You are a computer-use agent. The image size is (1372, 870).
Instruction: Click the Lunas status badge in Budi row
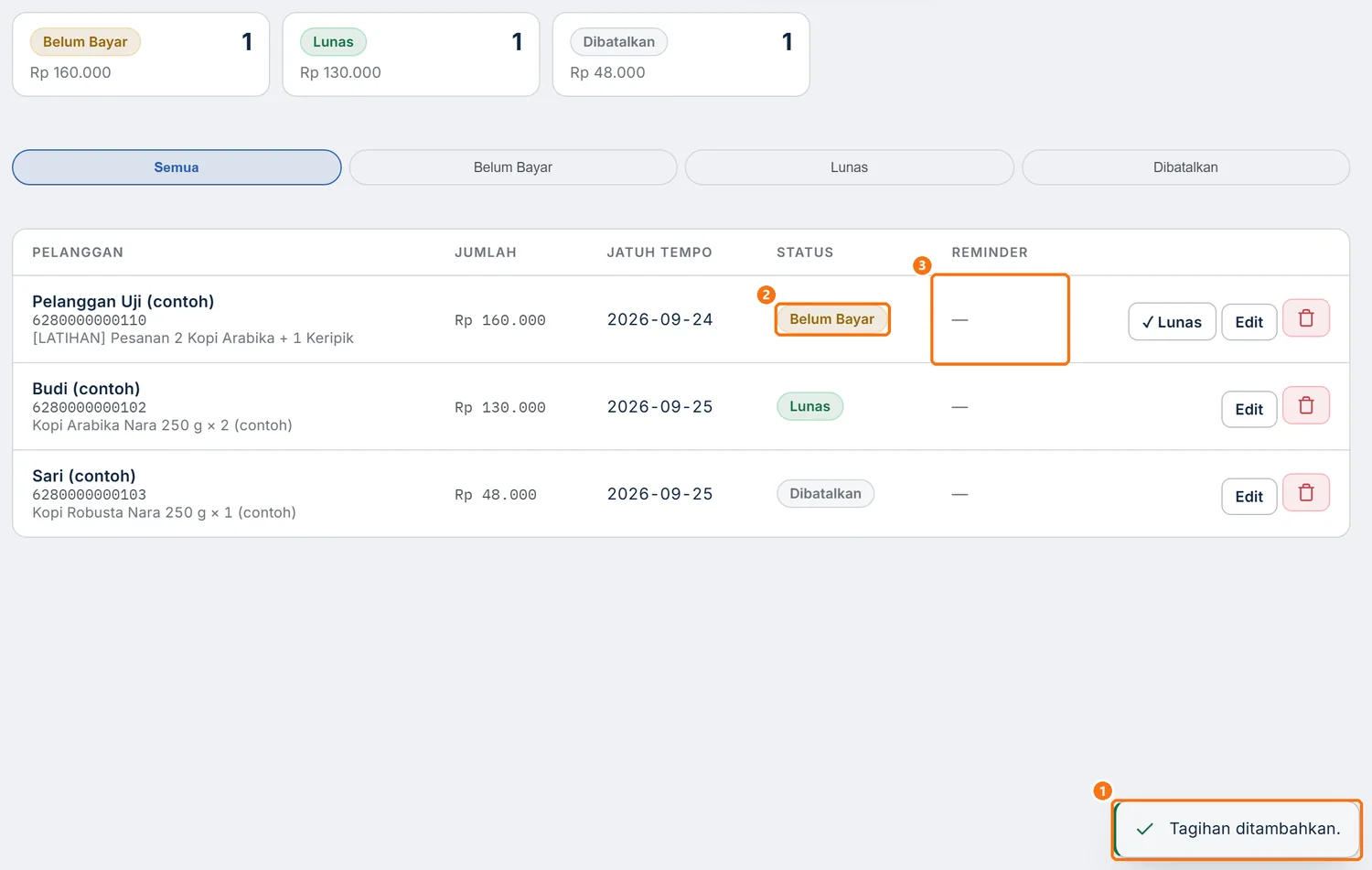809,406
